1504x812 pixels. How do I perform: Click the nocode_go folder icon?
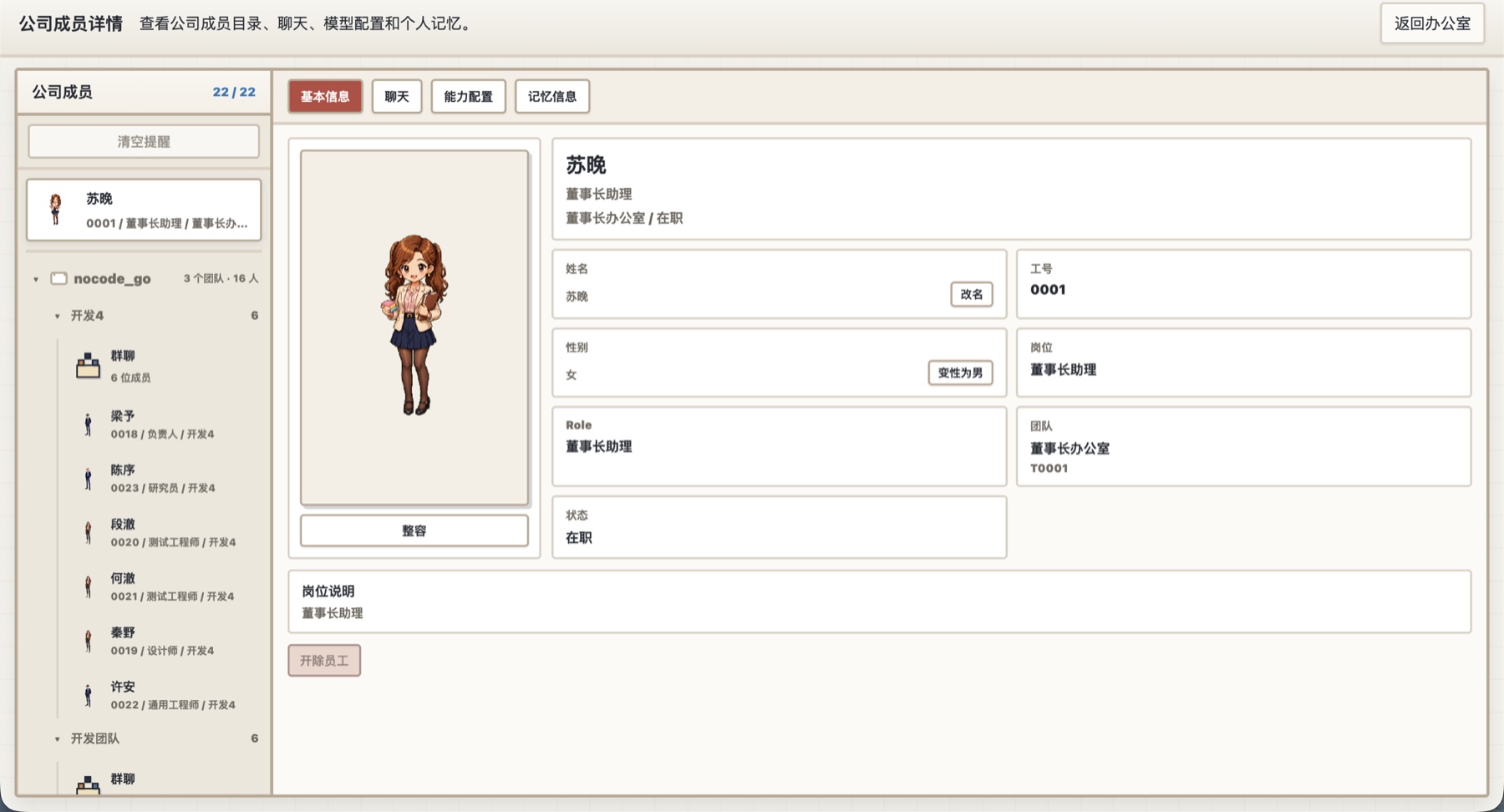(x=58, y=278)
